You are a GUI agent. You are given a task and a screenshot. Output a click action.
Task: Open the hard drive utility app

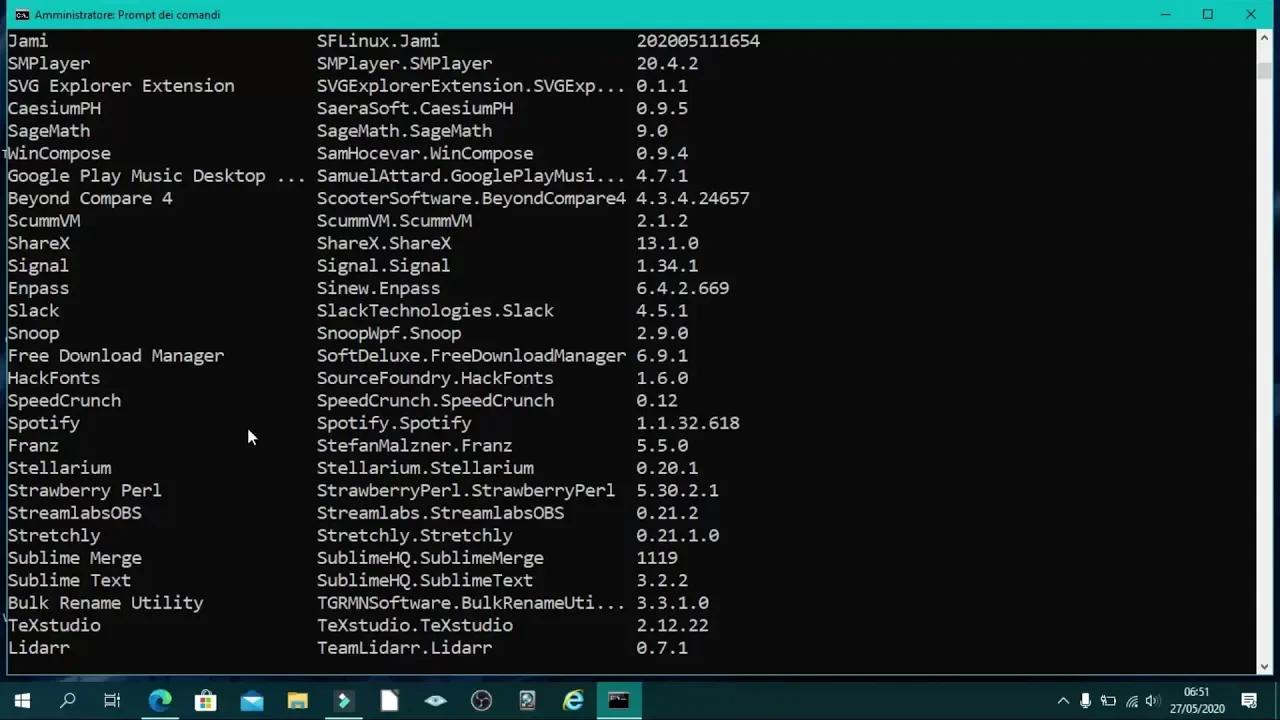(x=527, y=700)
